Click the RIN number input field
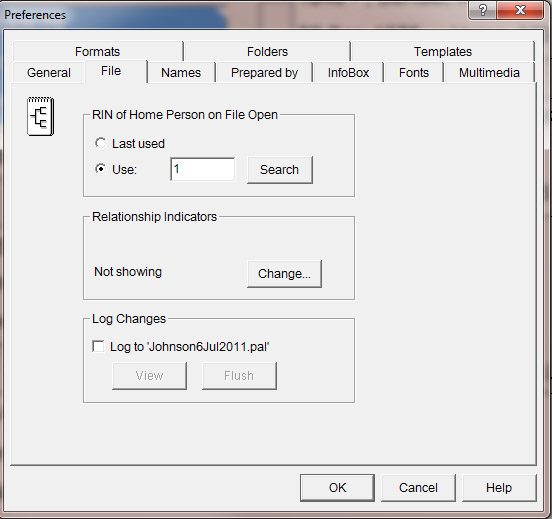552x519 pixels. coord(203,169)
